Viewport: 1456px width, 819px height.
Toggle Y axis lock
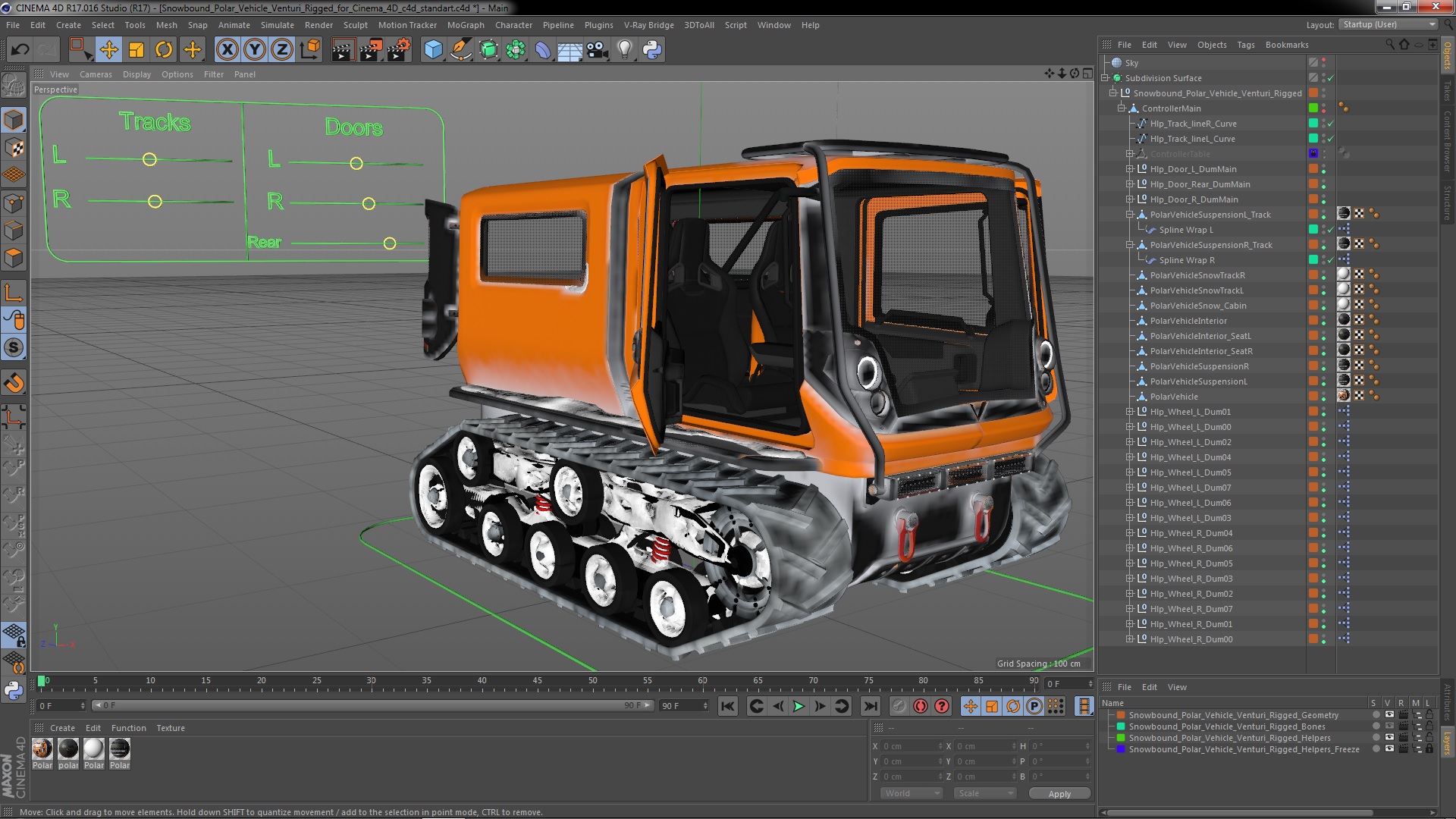coord(255,50)
